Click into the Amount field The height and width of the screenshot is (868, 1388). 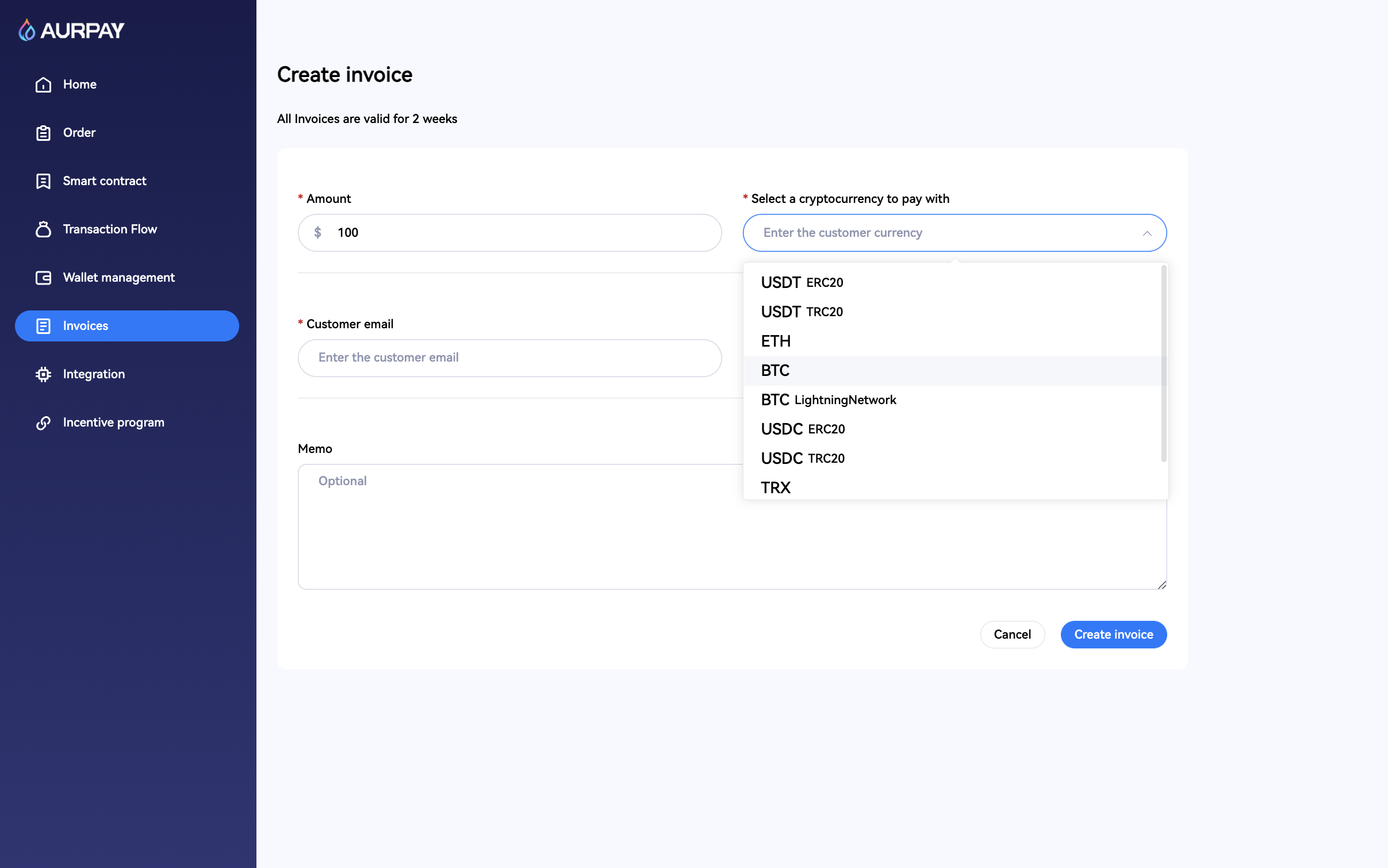[517, 233]
